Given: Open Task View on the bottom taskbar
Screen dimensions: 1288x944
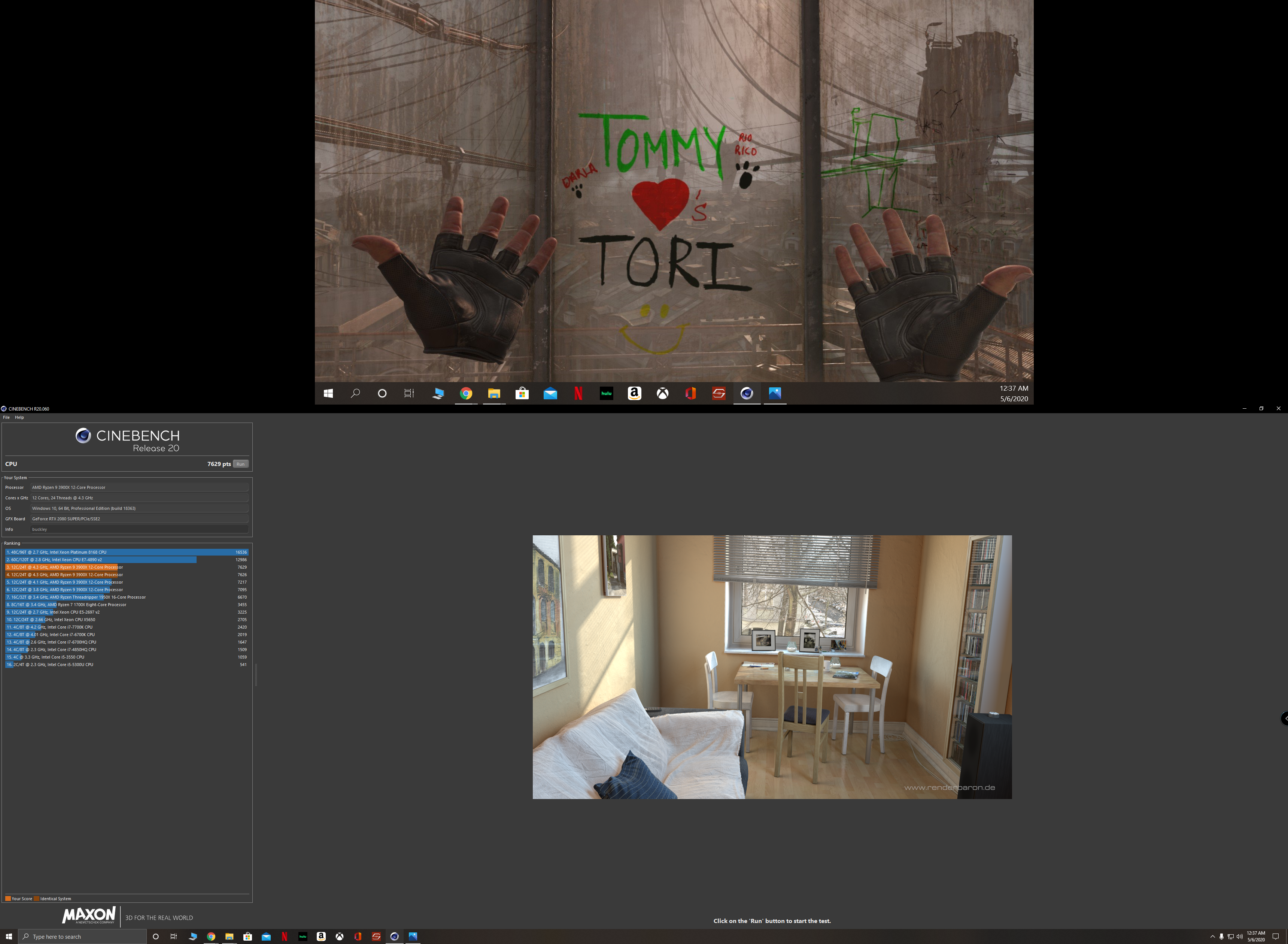Looking at the screenshot, I should 174,937.
